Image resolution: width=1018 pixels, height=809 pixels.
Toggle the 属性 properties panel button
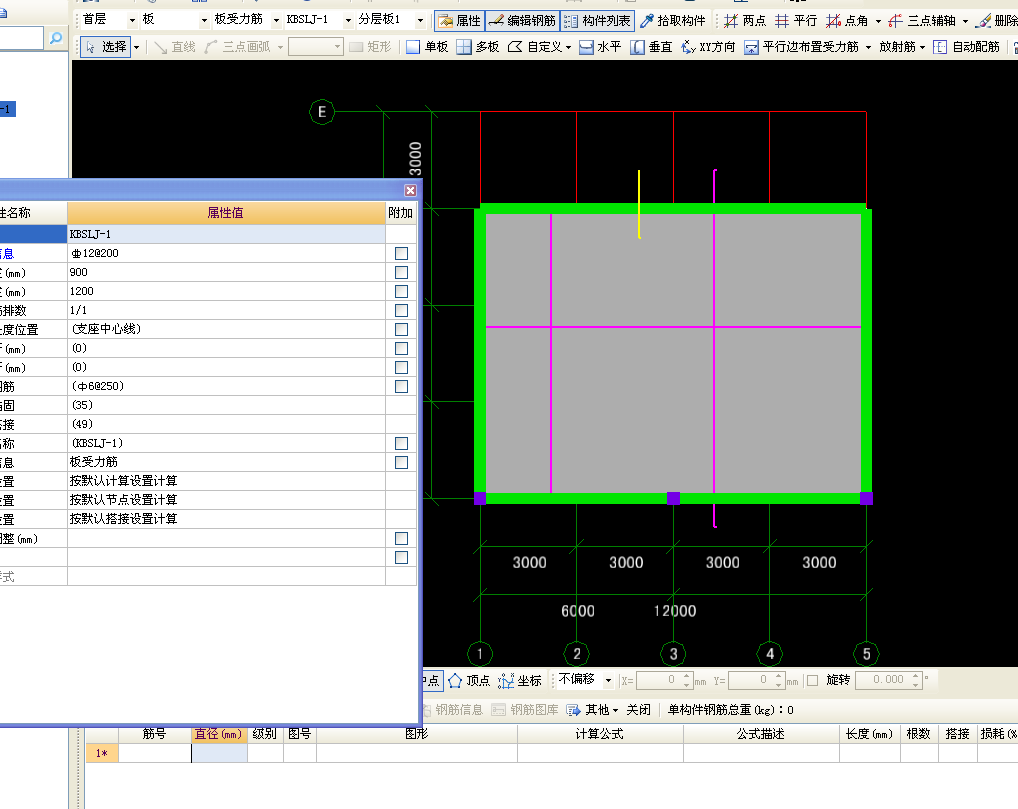tap(460, 21)
